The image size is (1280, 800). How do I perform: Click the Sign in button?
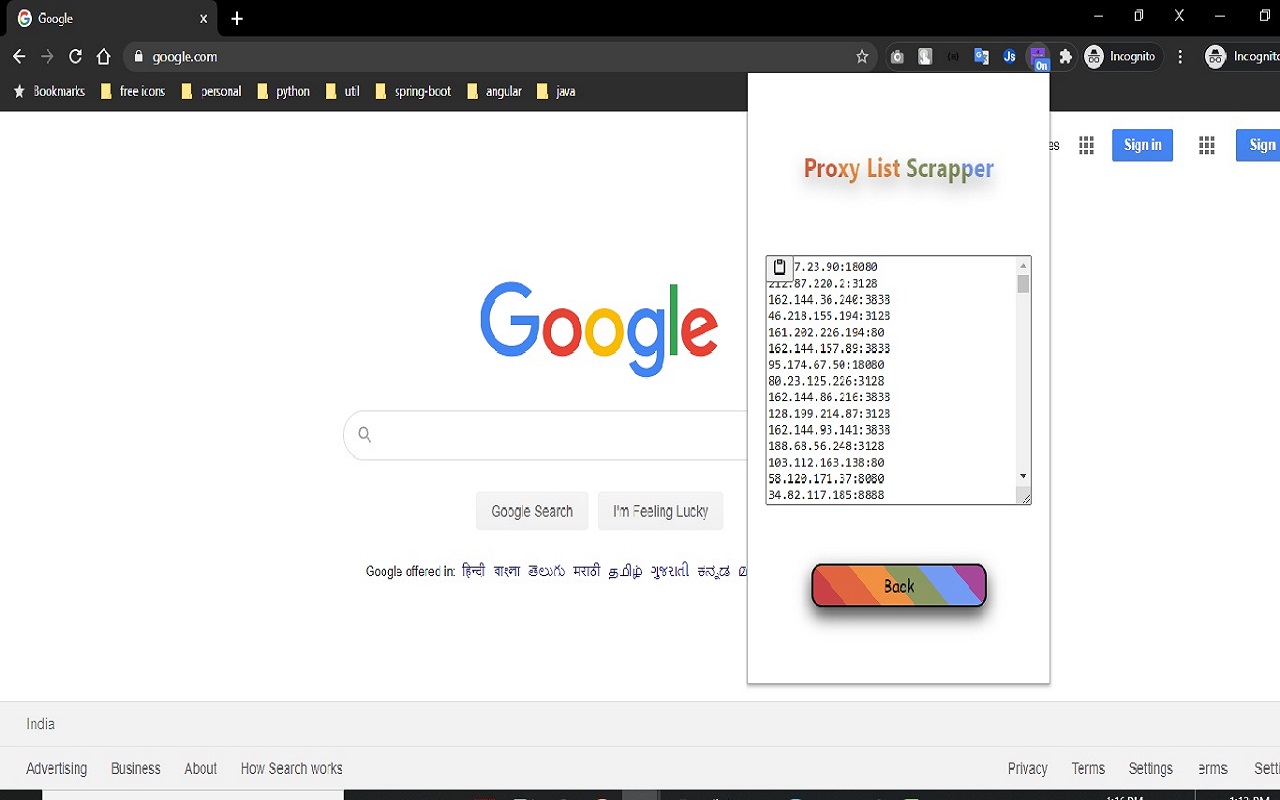tap(1142, 145)
